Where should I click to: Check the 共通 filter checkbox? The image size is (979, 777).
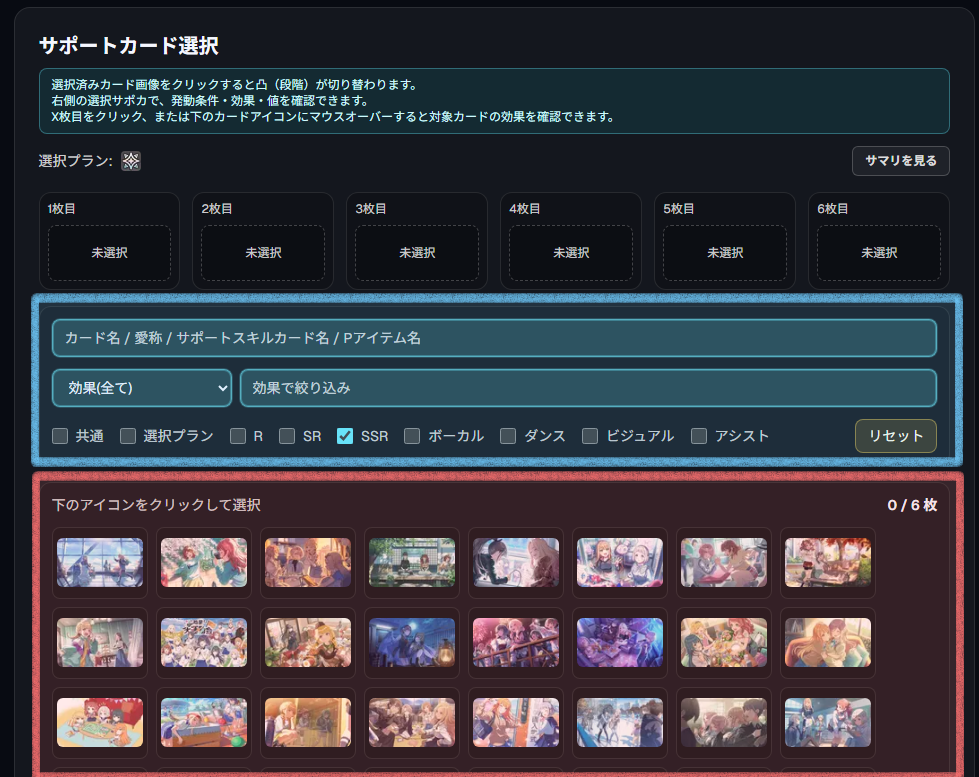pos(58,435)
